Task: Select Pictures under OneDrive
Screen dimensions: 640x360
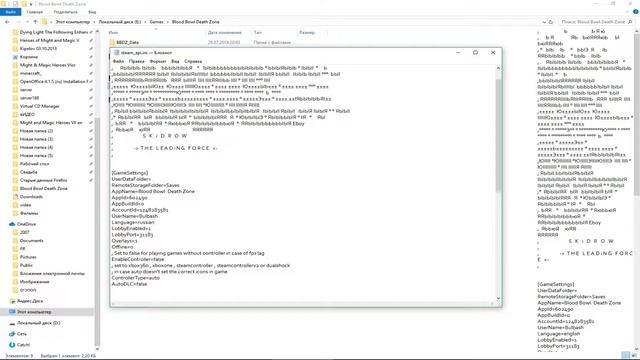Action: [x=28, y=257]
